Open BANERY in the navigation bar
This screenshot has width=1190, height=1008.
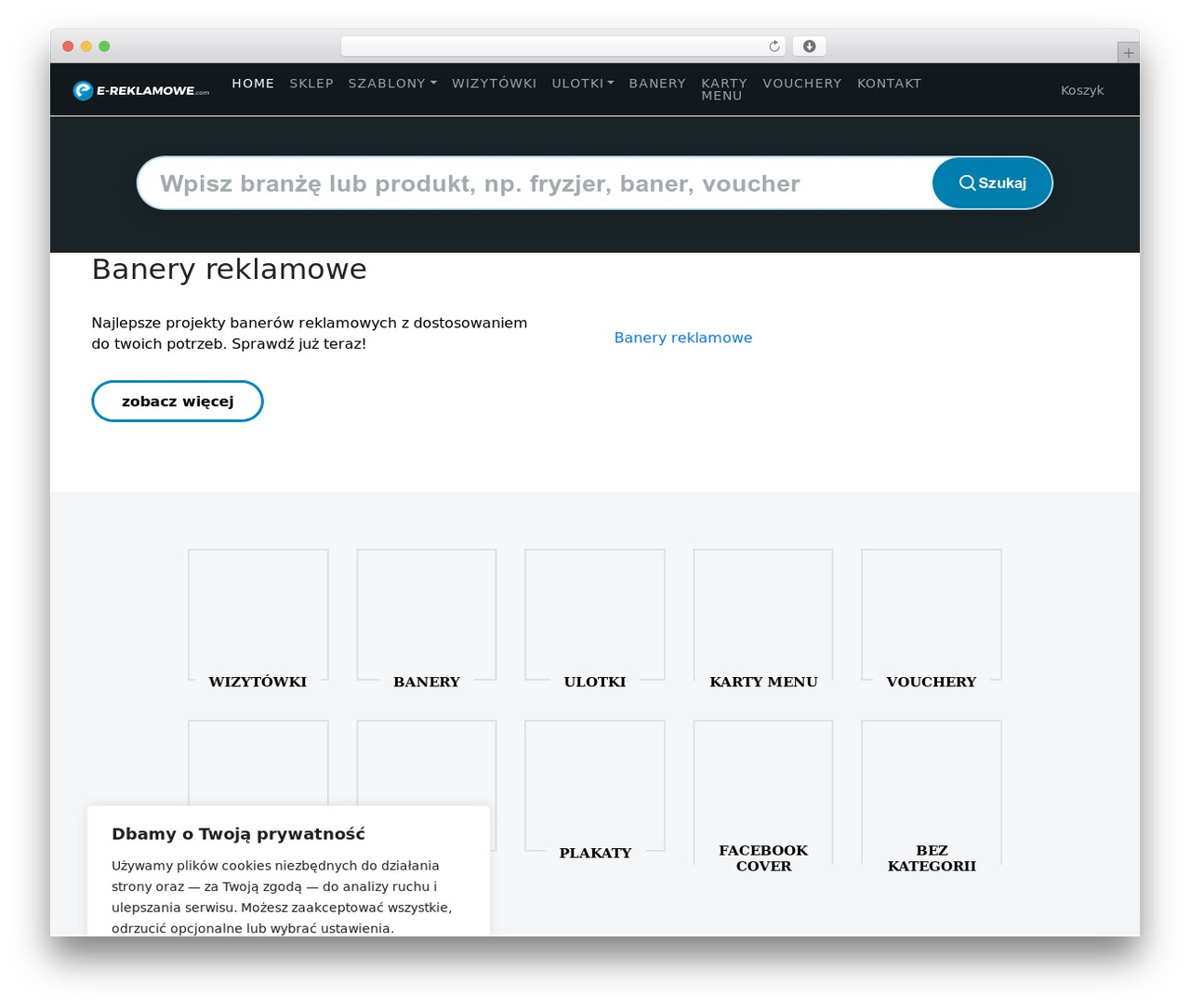coord(657,84)
